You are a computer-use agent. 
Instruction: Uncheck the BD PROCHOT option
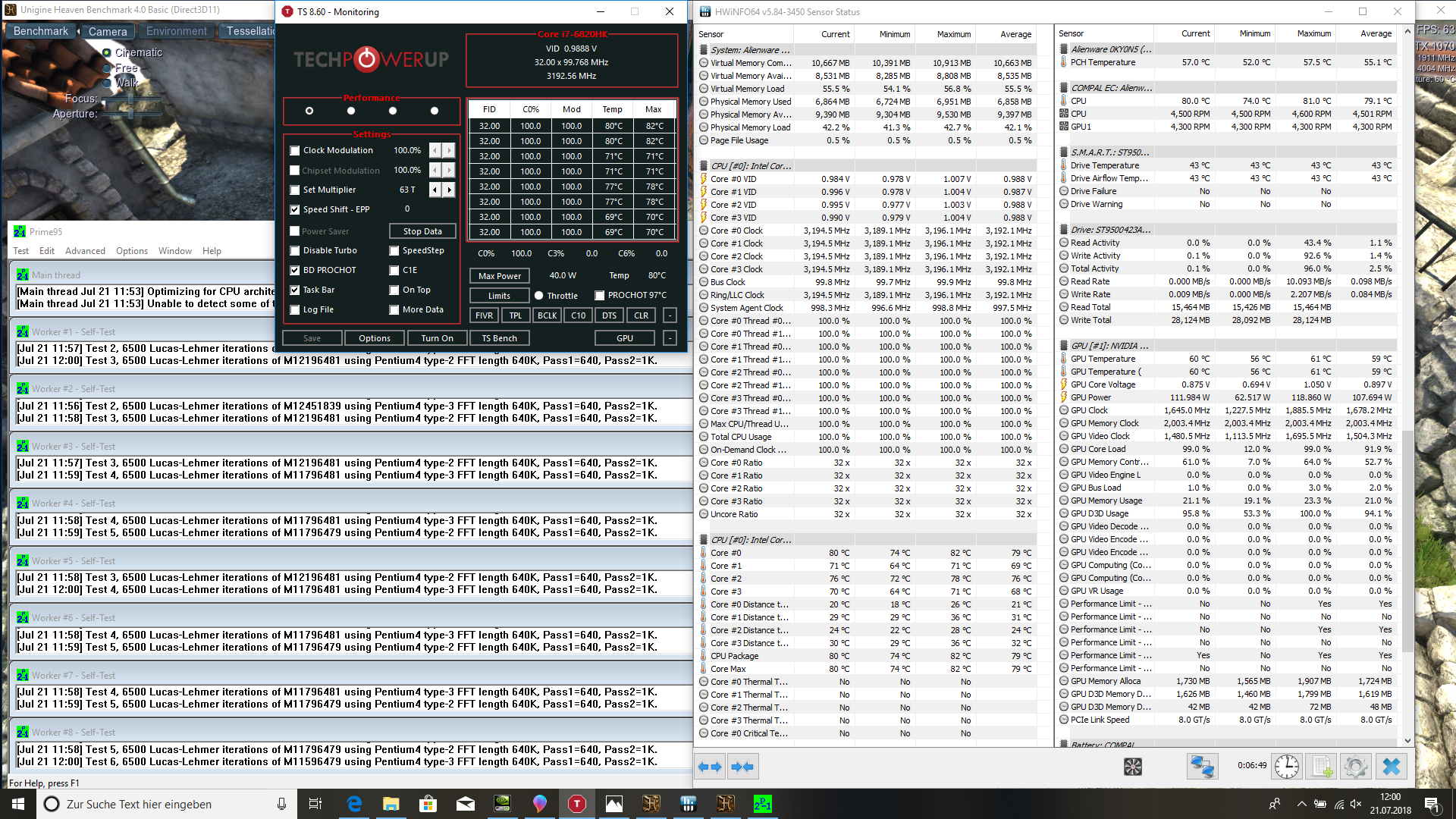click(295, 271)
